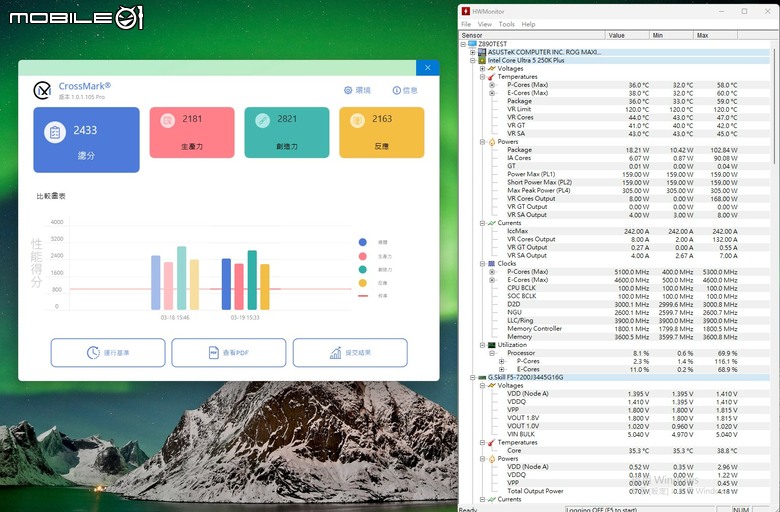Screen dimensions: 780x512
Task: Click the yellow responsiveness legend swatch
Action: [363, 283]
